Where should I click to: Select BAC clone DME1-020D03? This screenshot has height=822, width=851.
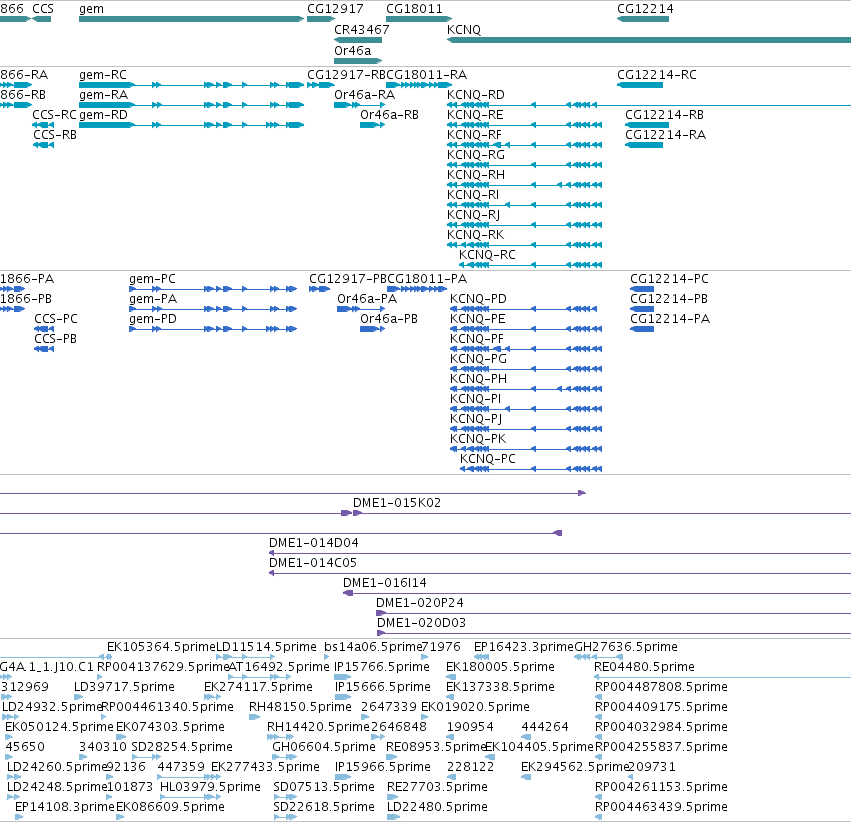(614, 633)
